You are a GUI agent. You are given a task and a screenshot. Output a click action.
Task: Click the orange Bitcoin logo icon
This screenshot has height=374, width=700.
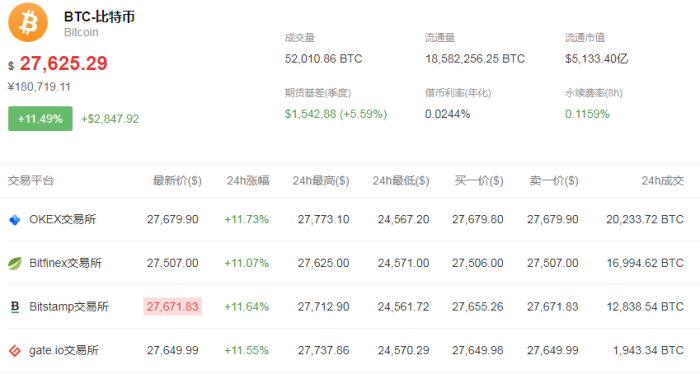point(28,22)
